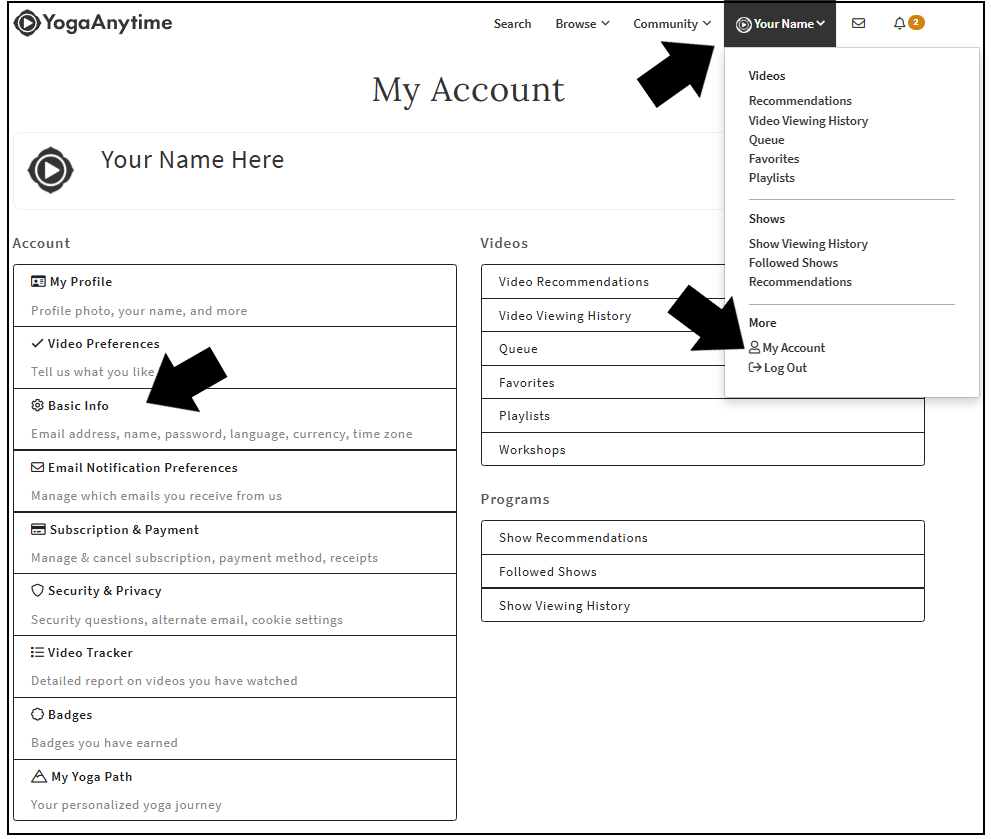991x839 pixels.
Task: Click the Subscription credit card icon
Action: coord(38,529)
